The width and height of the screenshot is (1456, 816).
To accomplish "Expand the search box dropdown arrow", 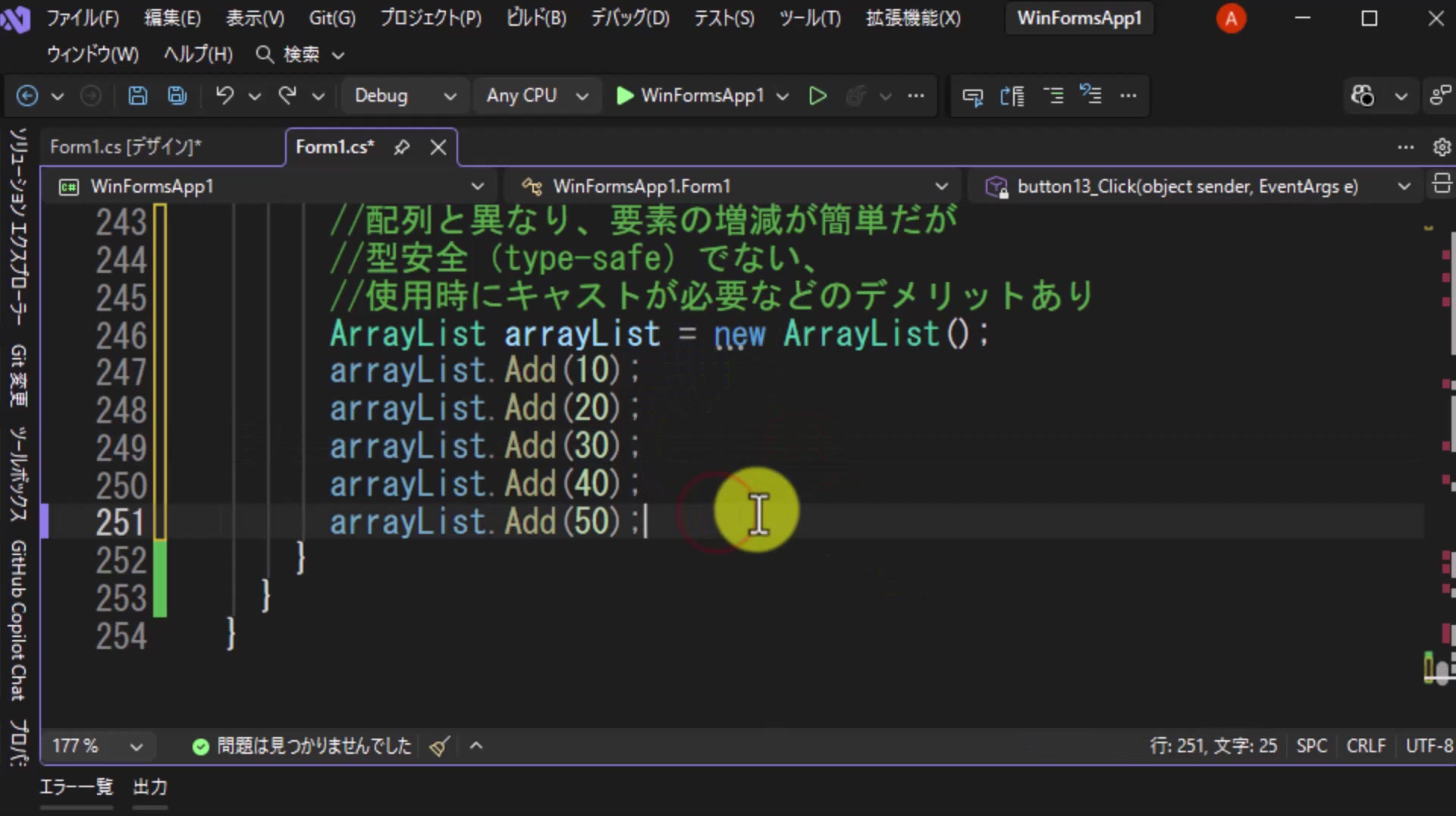I will pos(339,55).
